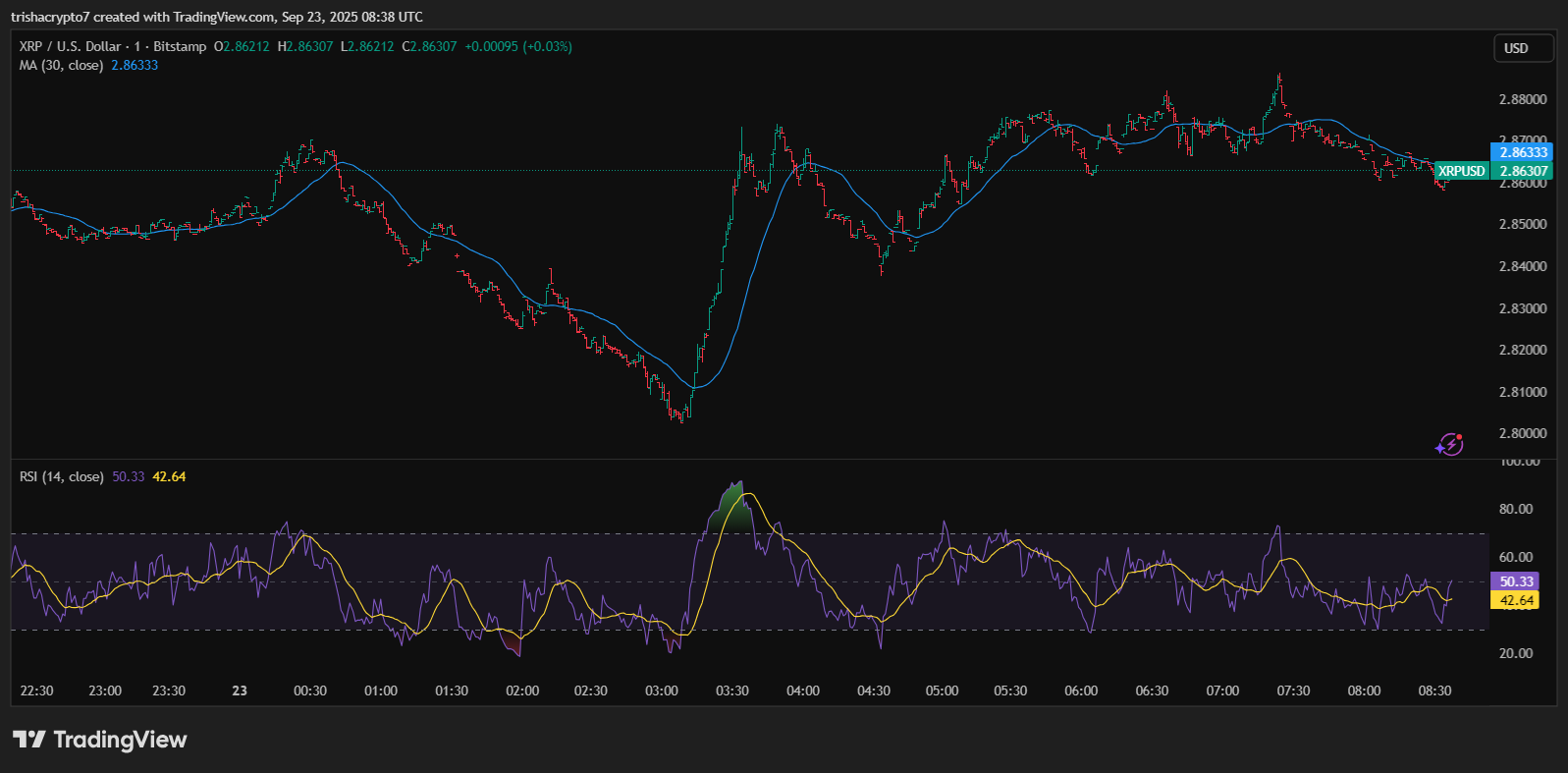Screen dimensions: 1568x773
Task: Click the XRP / U.S. Dollar symbol title
Action: click(71, 46)
